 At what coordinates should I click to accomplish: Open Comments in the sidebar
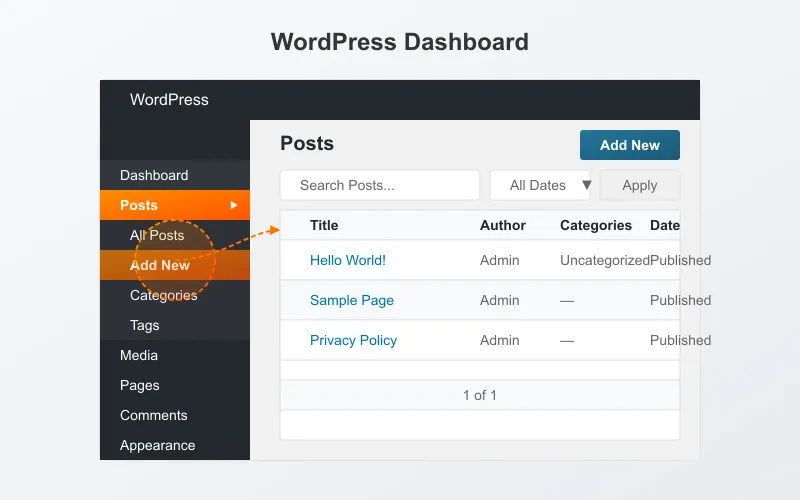click(174, 415)
